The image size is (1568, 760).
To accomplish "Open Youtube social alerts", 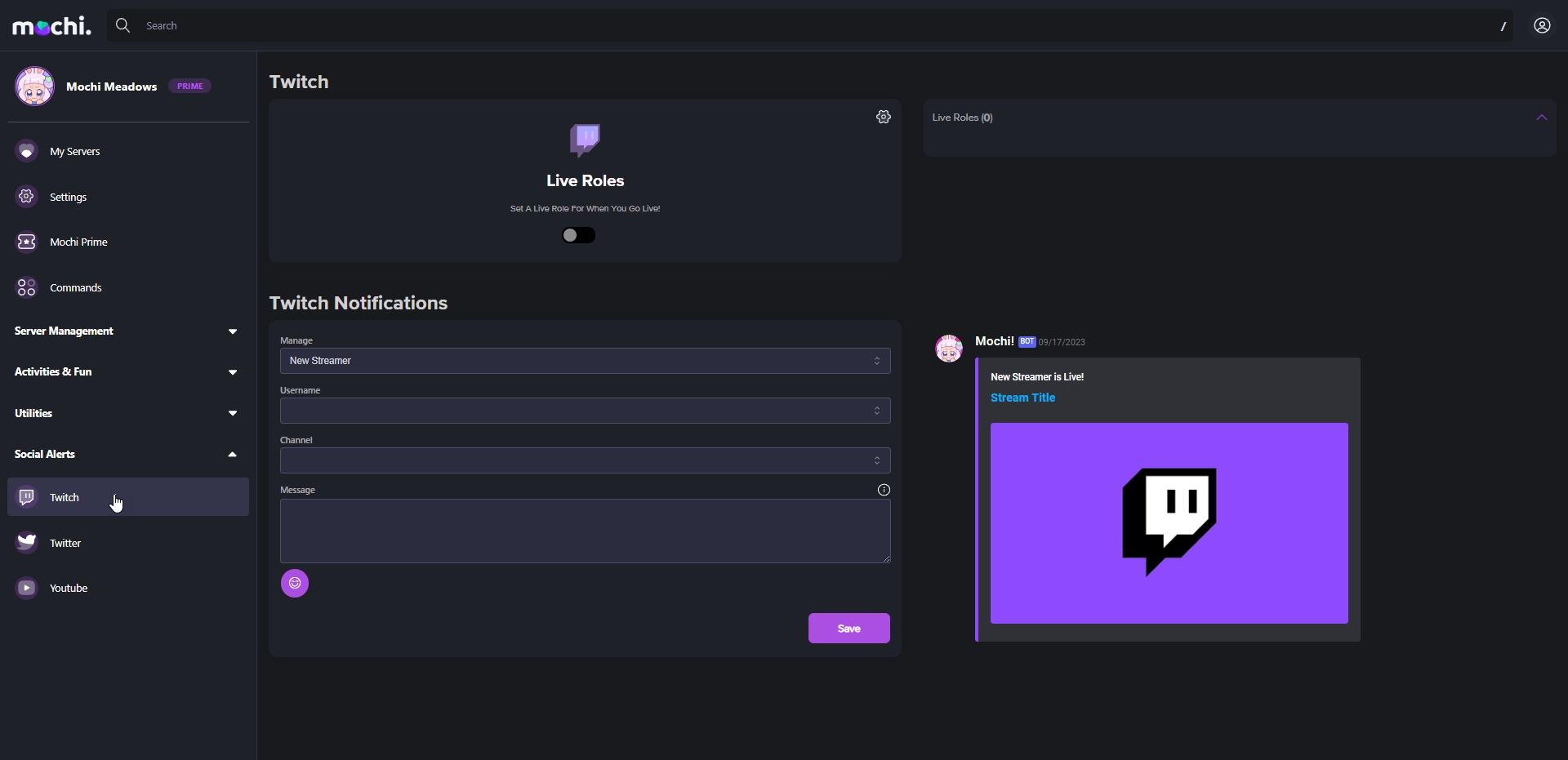I will tap(68, 588).
